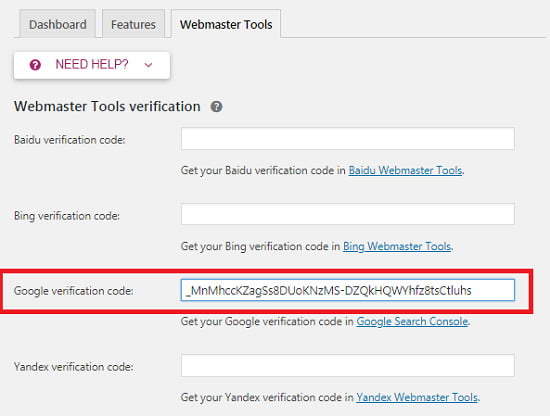Click the Google verification code label
Viewport: 550px width, 416px height.
point(74,291)
